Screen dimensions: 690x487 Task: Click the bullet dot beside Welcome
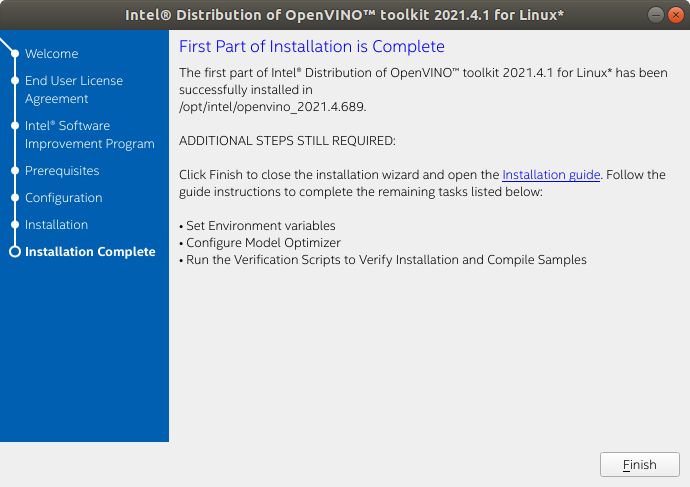coord(14,54)
